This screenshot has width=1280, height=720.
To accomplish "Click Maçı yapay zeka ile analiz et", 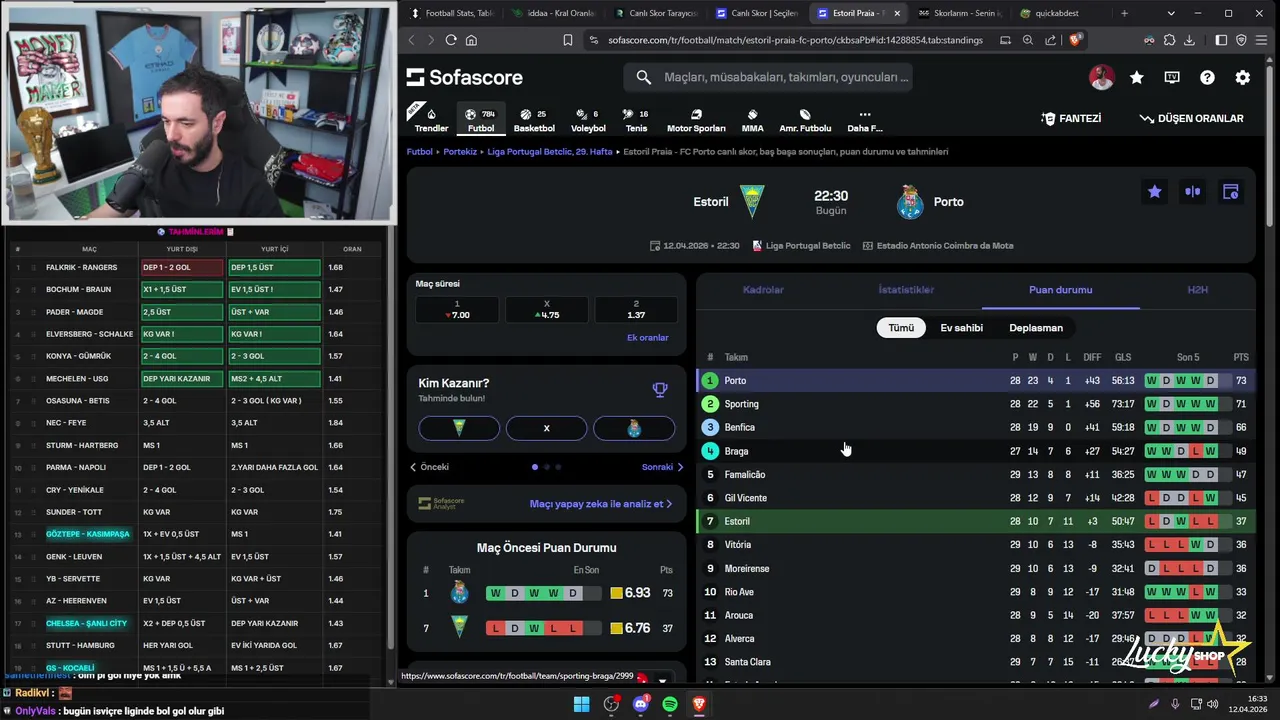I will pyautogui.click(x=600, y=504).
